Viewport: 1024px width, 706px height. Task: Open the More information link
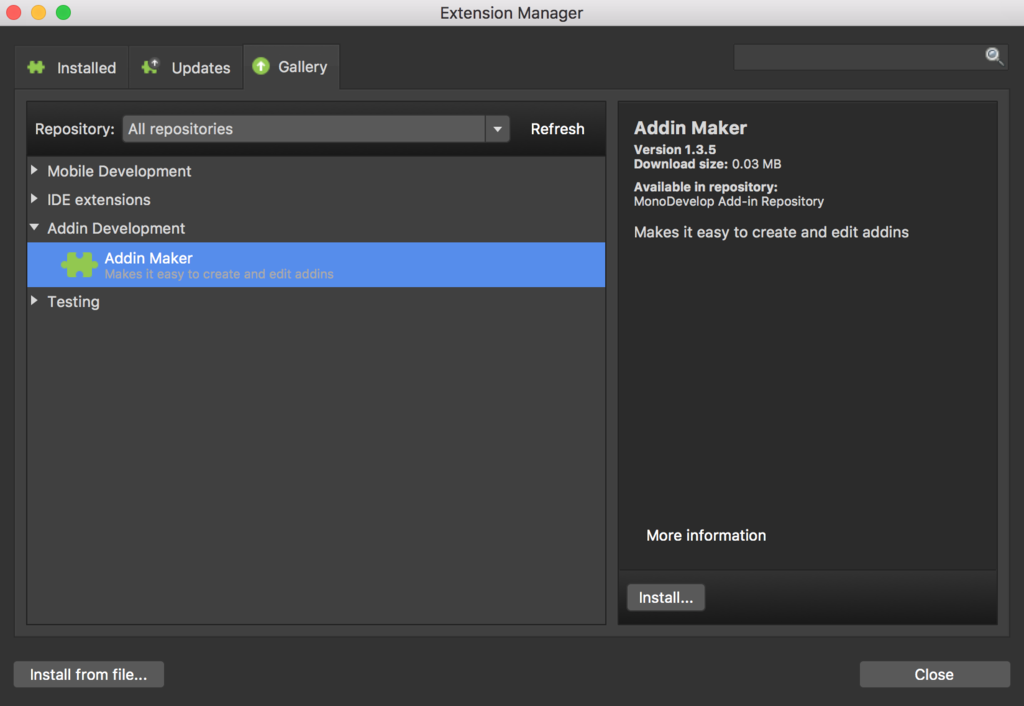click(x=706, y=536)
